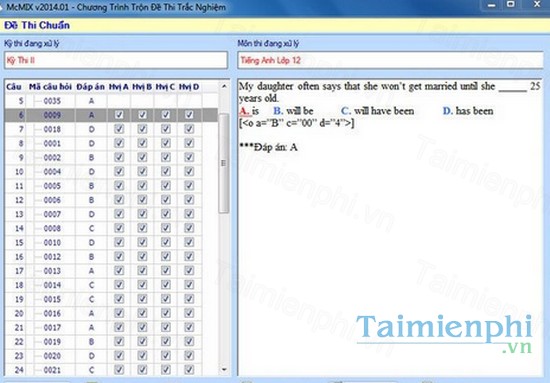Image resolution: width=550 pixels, height=383 pixels.
Task: Toggle Hvị D checkbox for question 15
Action: click(x=189, y=242)
